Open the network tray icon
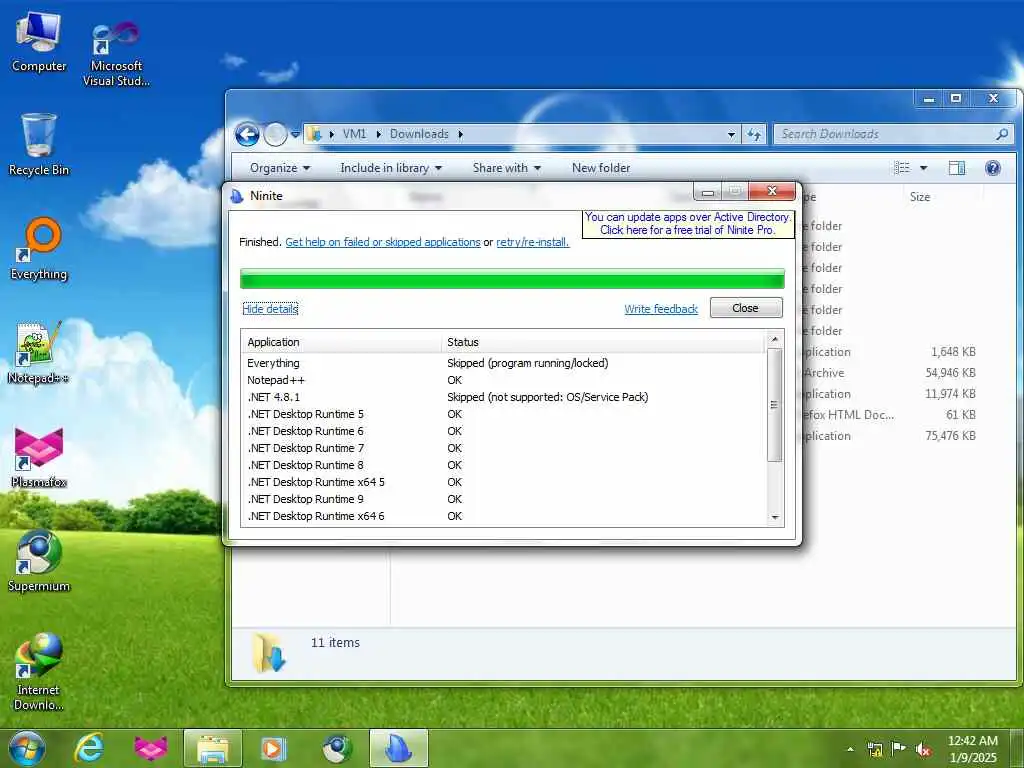 click(x=875, y=749)
